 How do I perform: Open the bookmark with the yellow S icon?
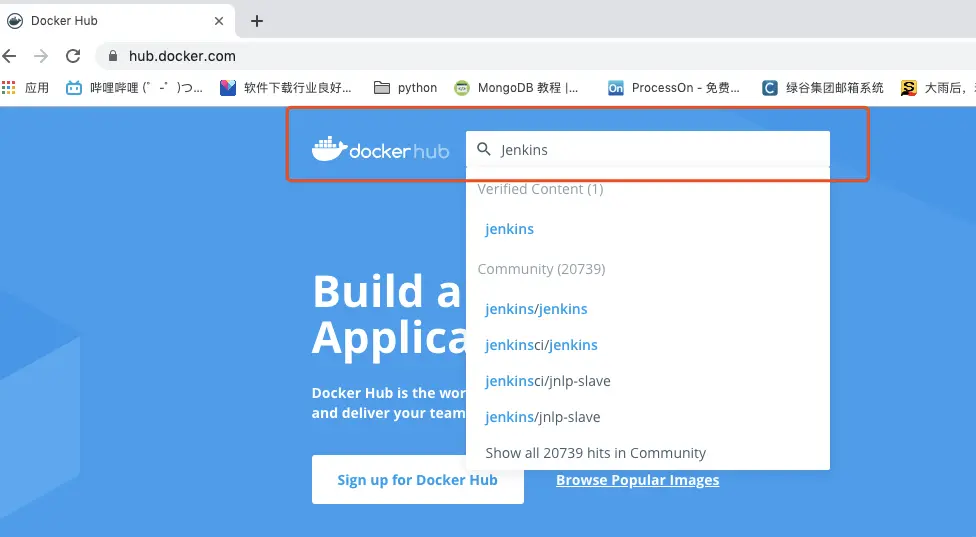point(937,88)
